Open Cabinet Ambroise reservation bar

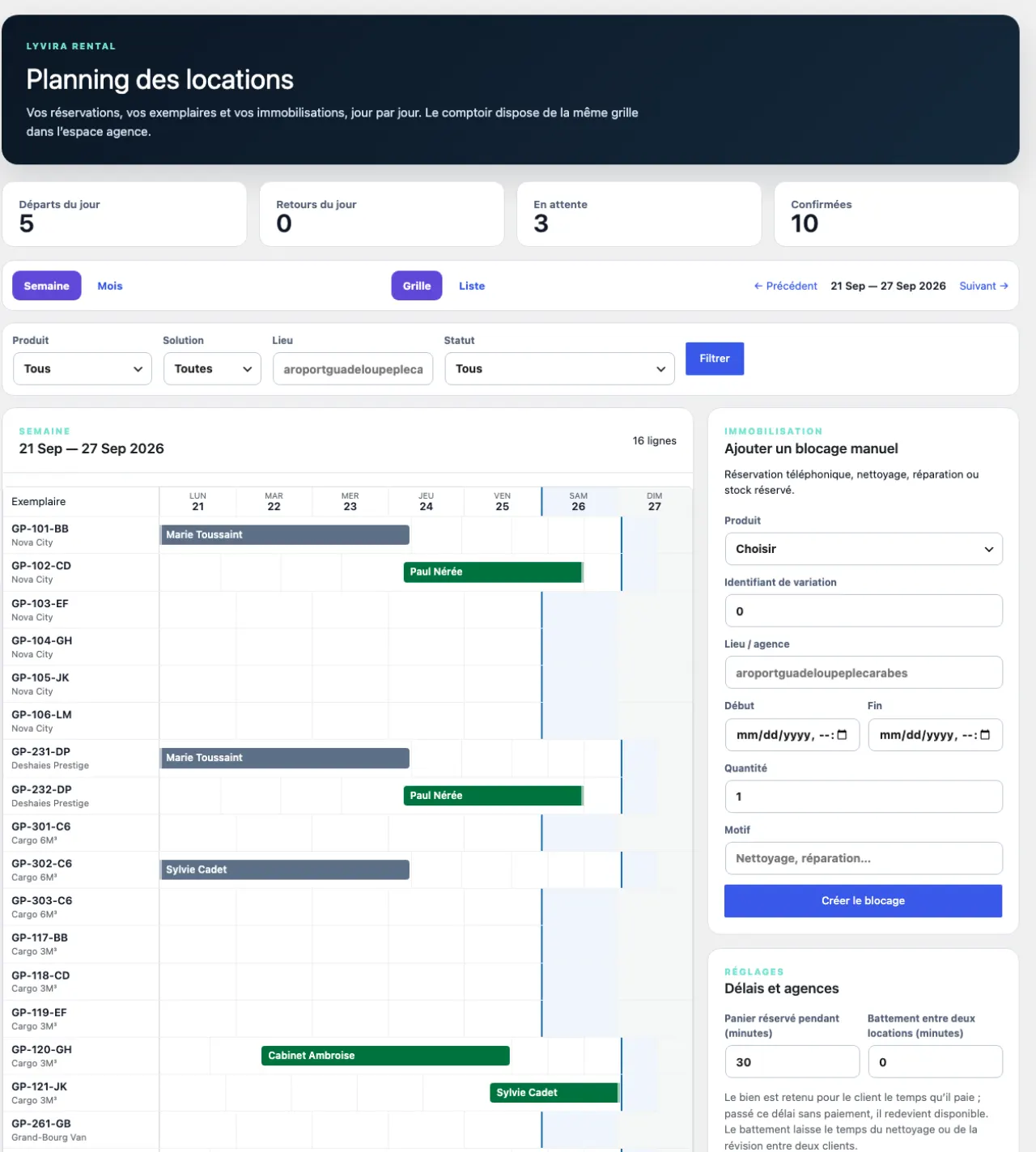click(385, 1056)
